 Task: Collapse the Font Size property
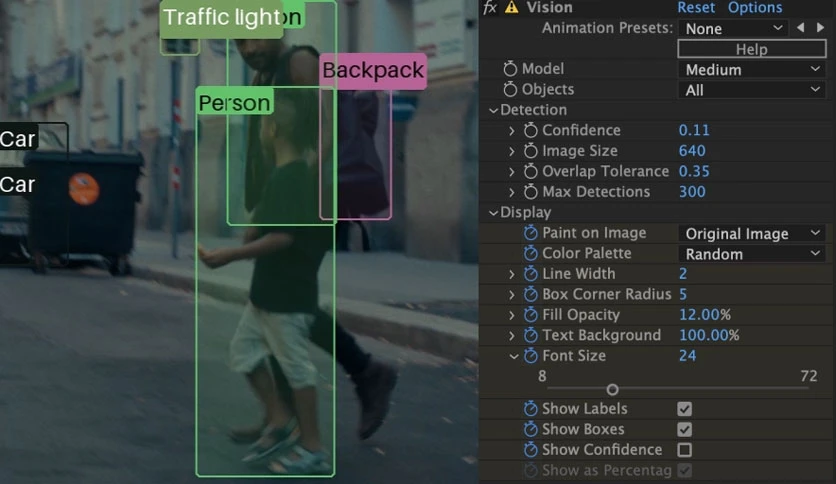[x=513, y=356]
